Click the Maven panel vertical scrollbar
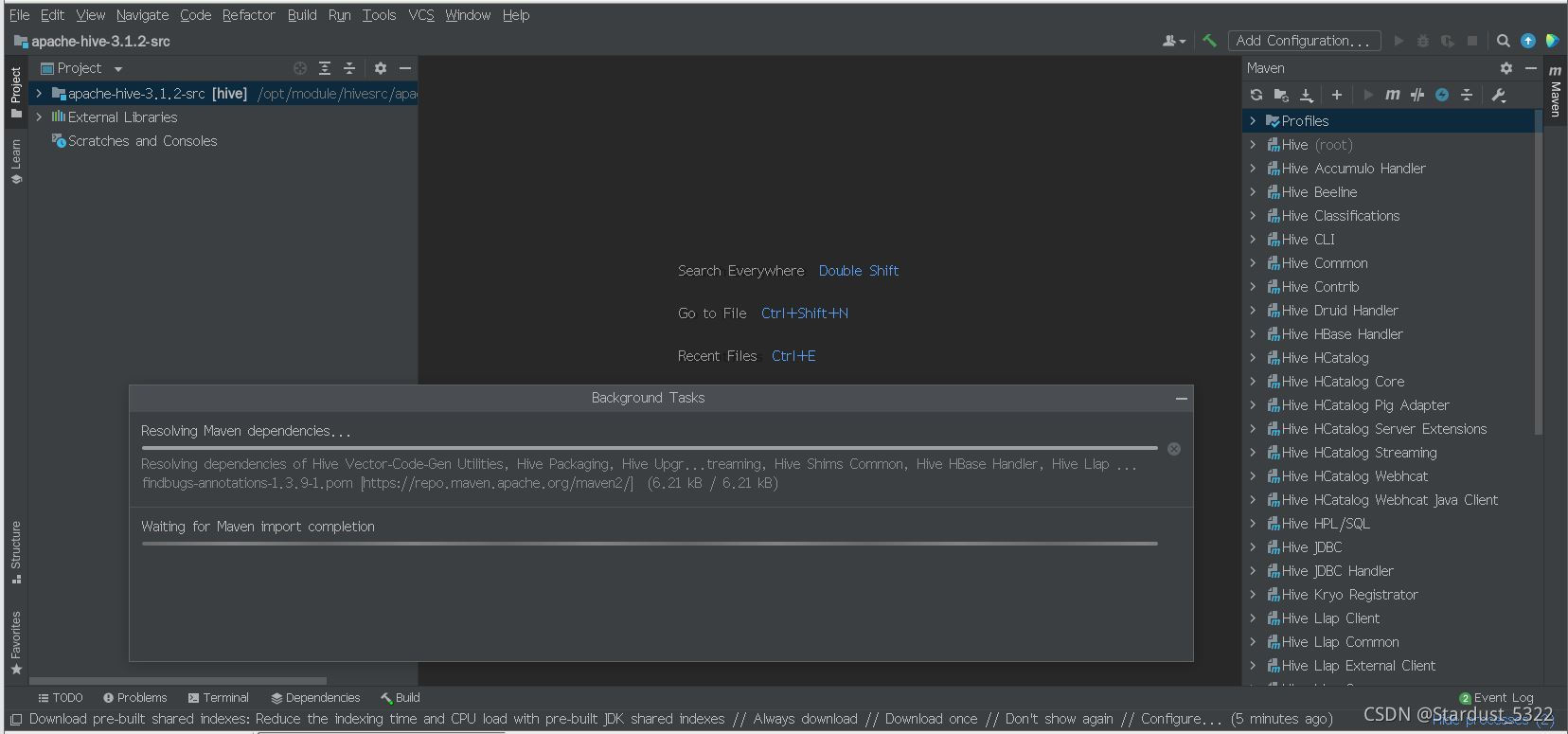 [1538, 275]
